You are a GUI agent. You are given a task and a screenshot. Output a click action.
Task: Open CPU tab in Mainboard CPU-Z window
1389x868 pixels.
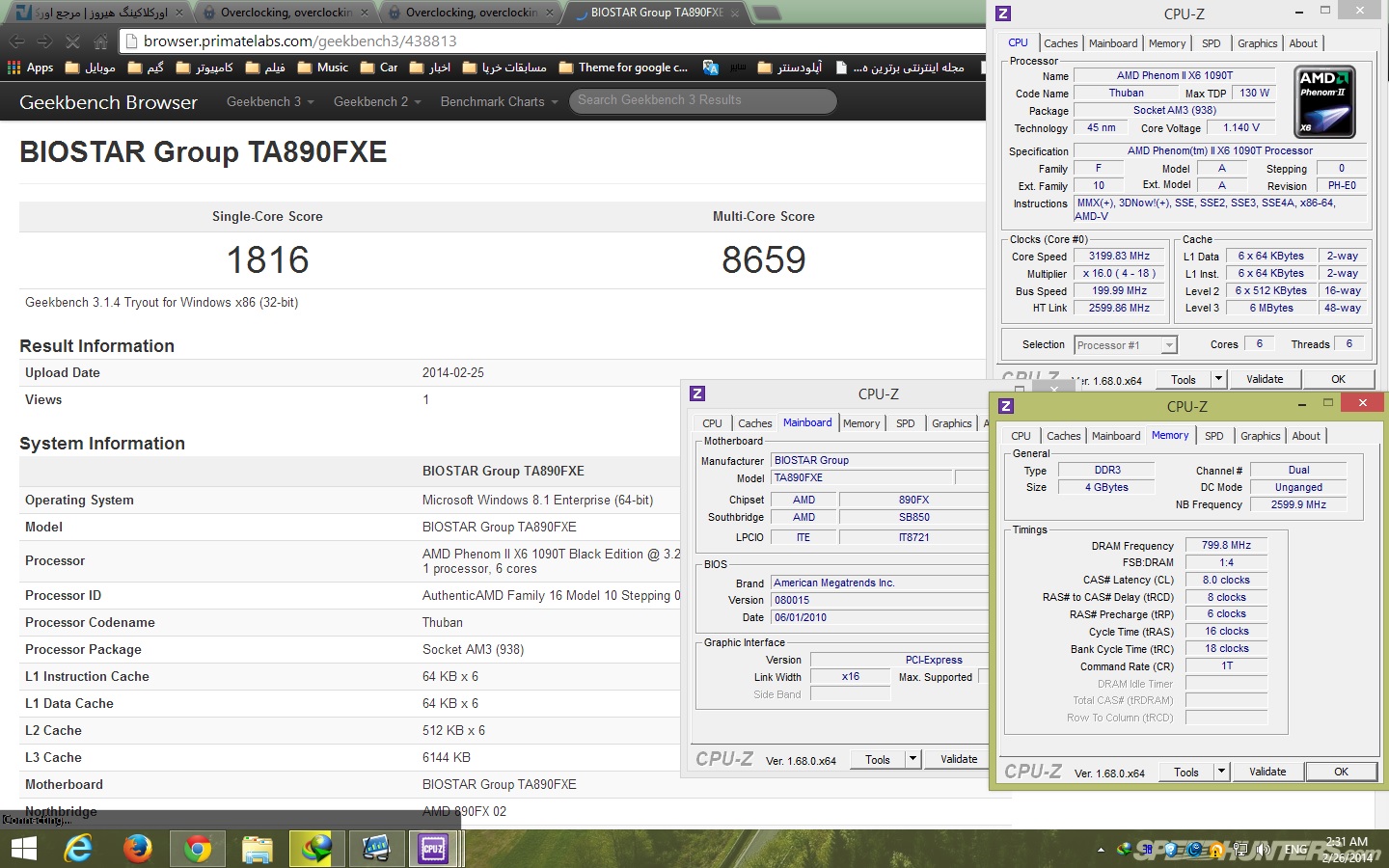click(x=712, y=423)
